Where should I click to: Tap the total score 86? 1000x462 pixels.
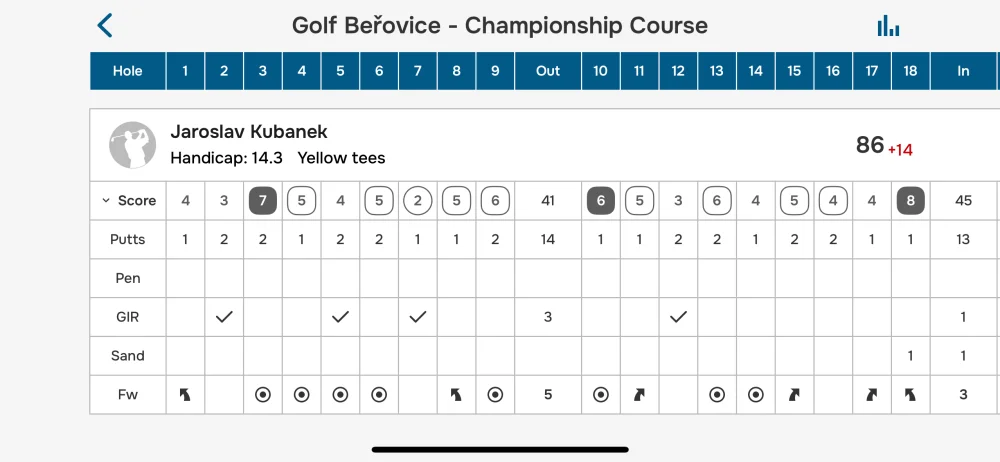869,145
